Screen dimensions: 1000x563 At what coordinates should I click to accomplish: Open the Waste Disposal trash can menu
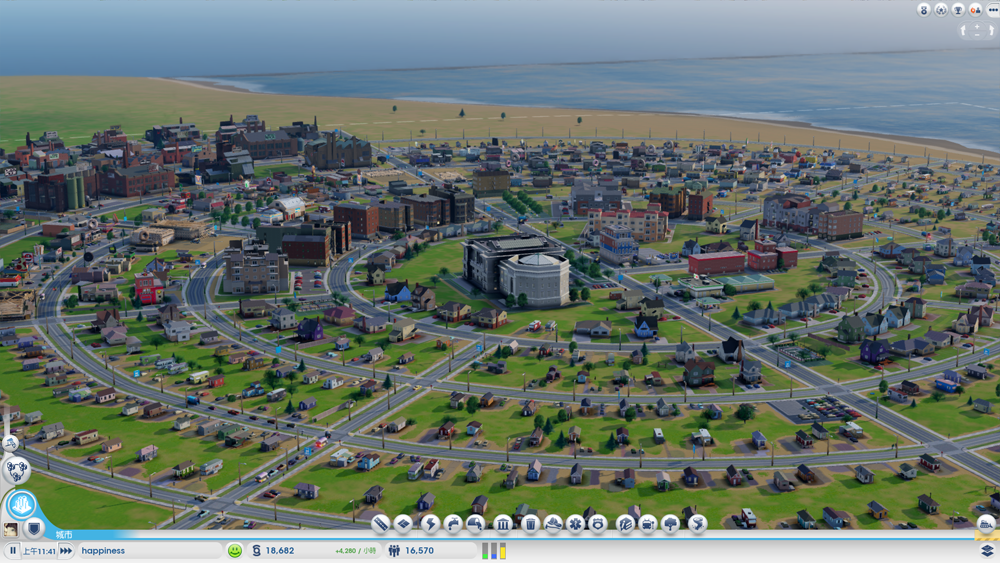coord(530,523)
